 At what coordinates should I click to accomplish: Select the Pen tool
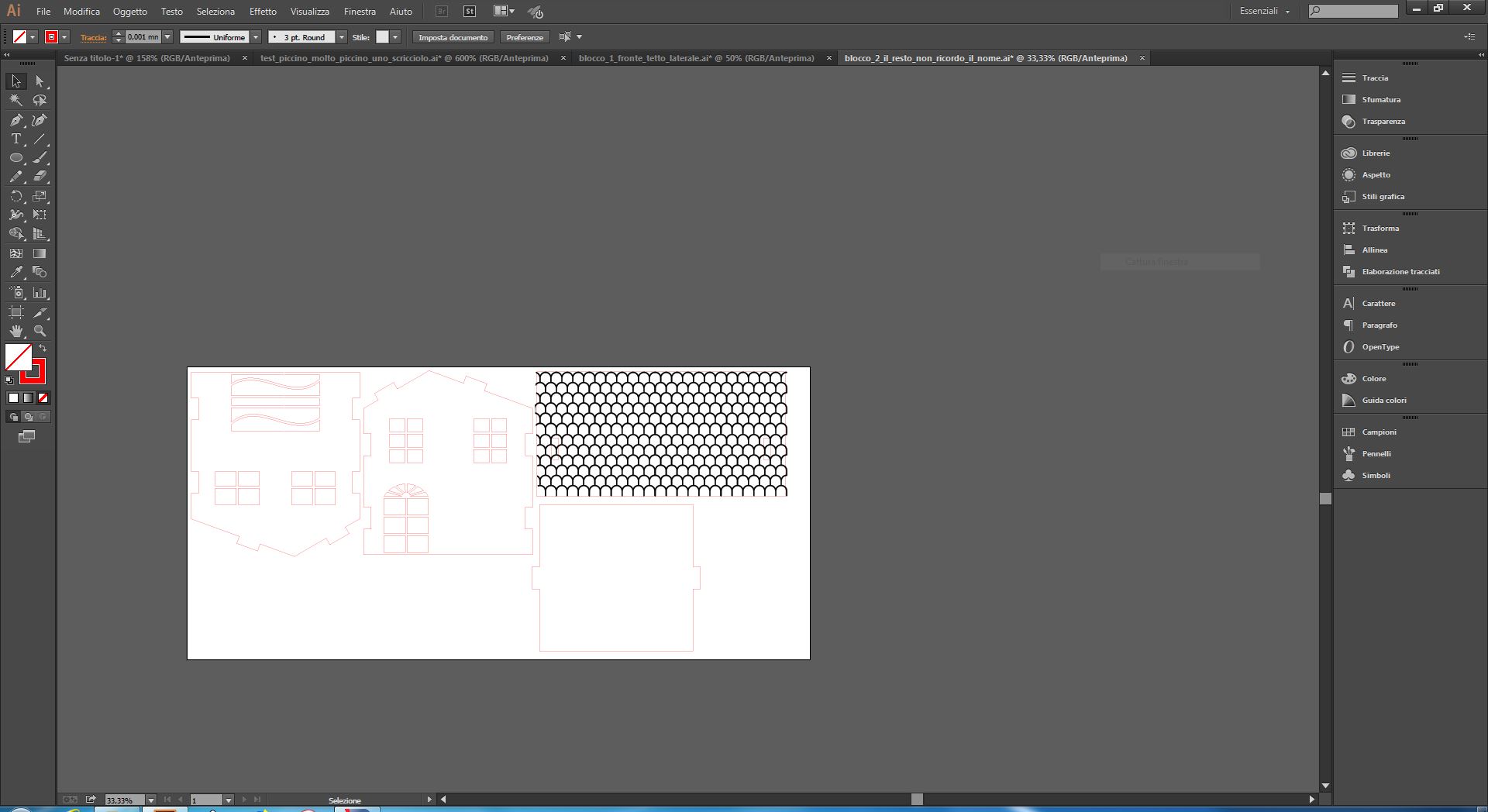click(16, 120)
